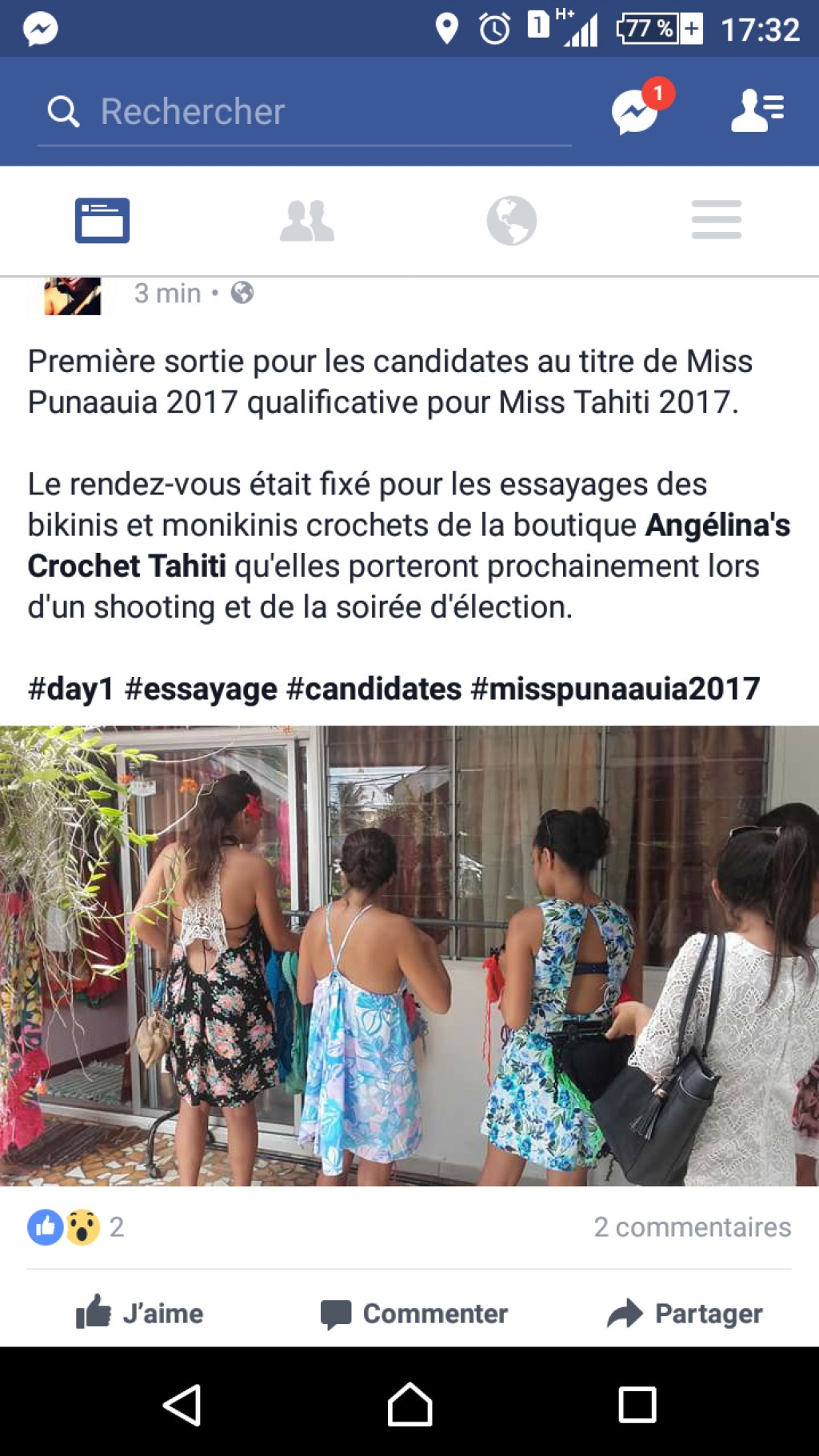
Task: Open the #misspunaauia2017 hashtag
Action: point(615,689)
